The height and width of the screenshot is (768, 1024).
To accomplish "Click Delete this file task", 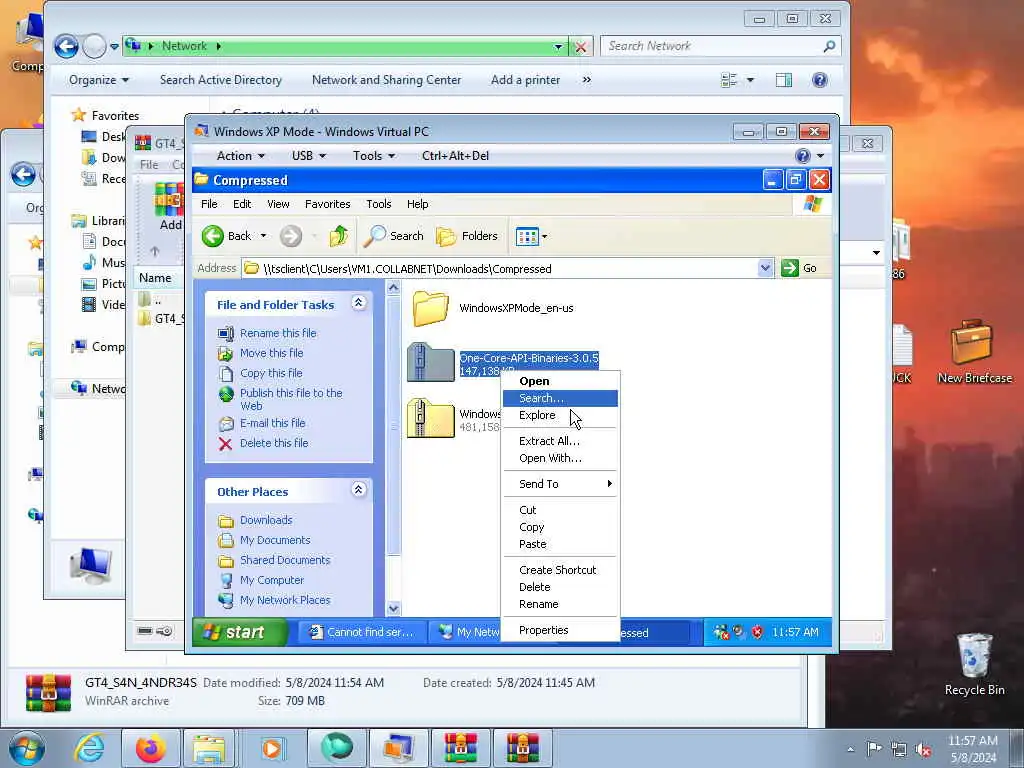I will [x=274, y=443].
